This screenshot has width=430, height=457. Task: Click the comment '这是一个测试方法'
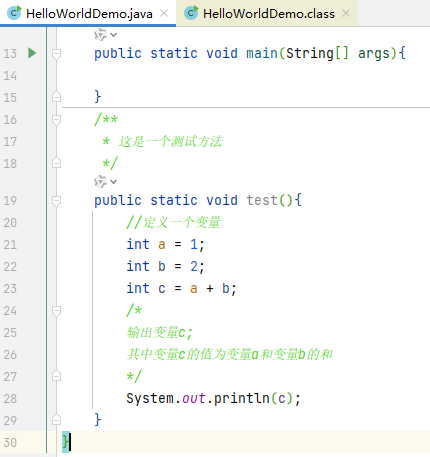pyautogui.click(x=171, y=142)
